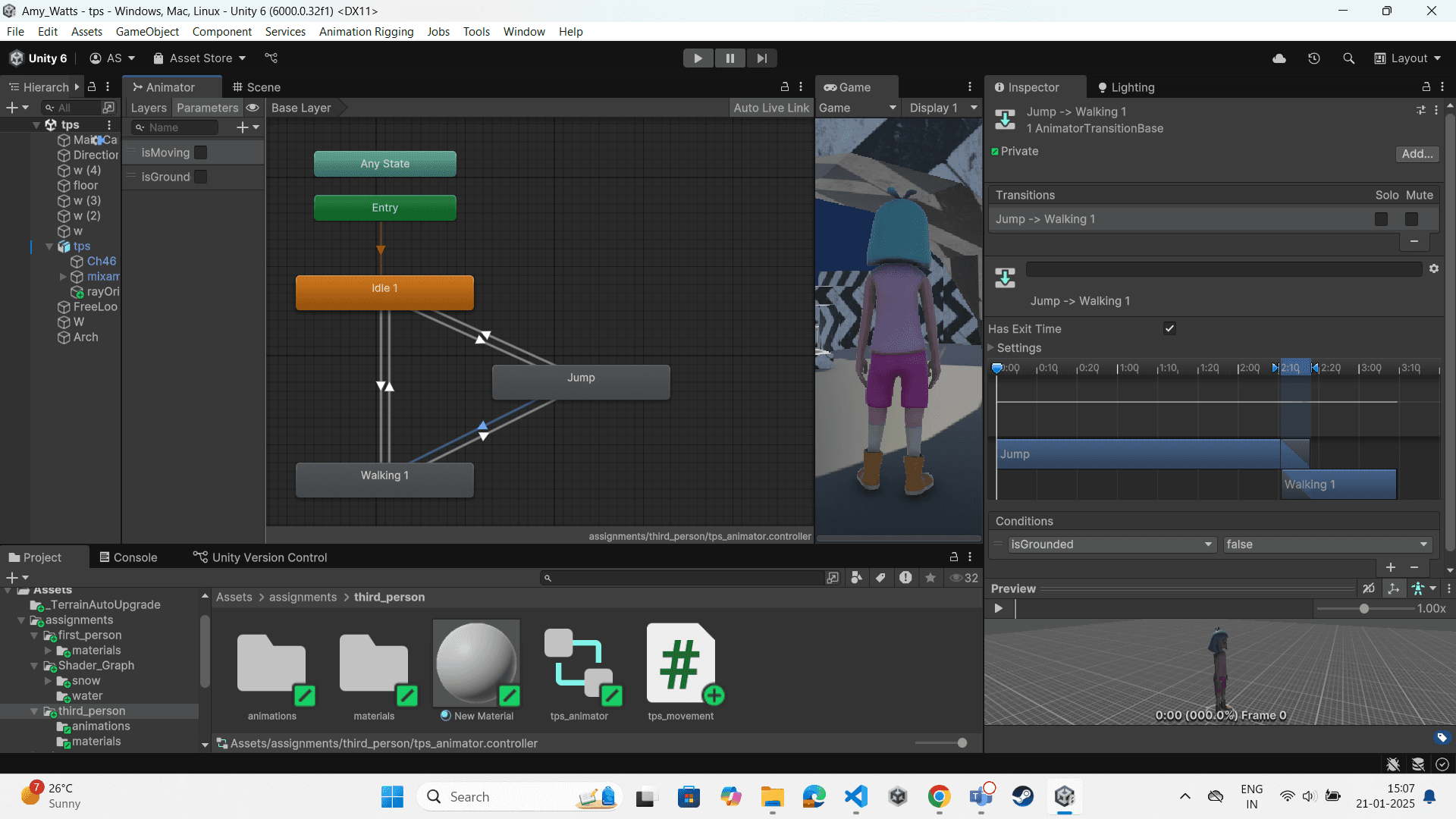Click the Add... button in Inspector
Image resolution: width=1456 pixels, height=819 pixels.
[1417, 154]
